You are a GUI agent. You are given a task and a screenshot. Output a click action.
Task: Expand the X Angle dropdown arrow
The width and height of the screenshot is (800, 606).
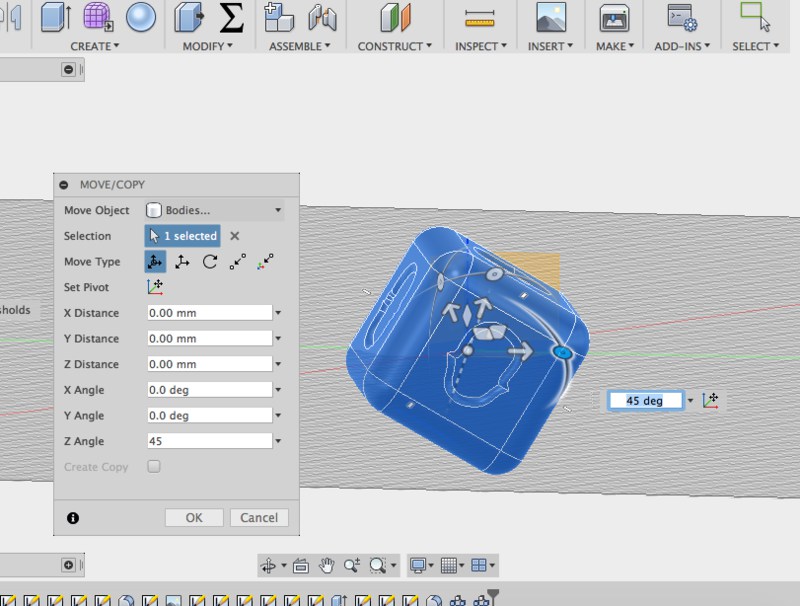tap(278, 390)
